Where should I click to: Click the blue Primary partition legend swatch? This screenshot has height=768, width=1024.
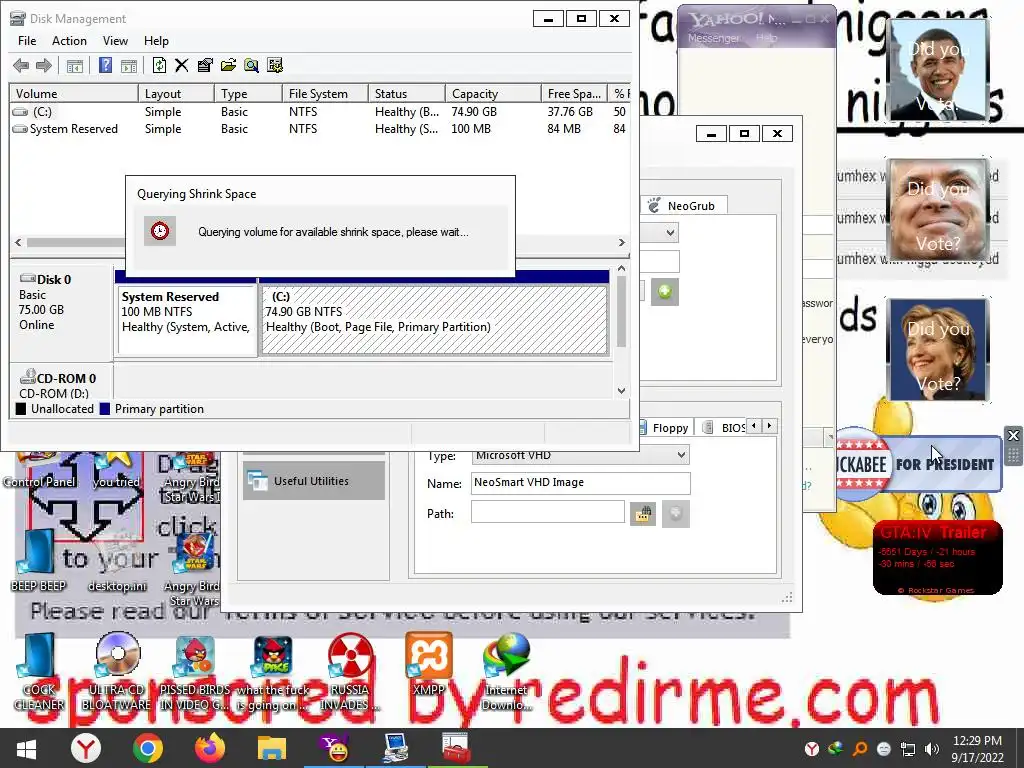tap(104, 409)
